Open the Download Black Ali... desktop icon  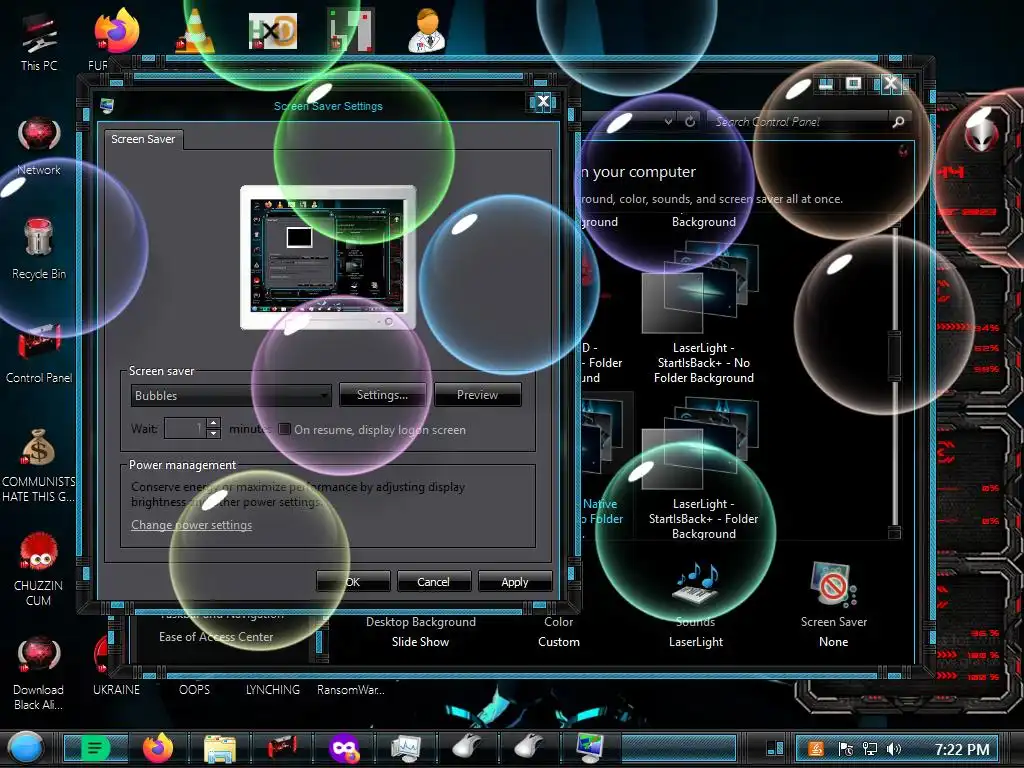coord(39,673)
